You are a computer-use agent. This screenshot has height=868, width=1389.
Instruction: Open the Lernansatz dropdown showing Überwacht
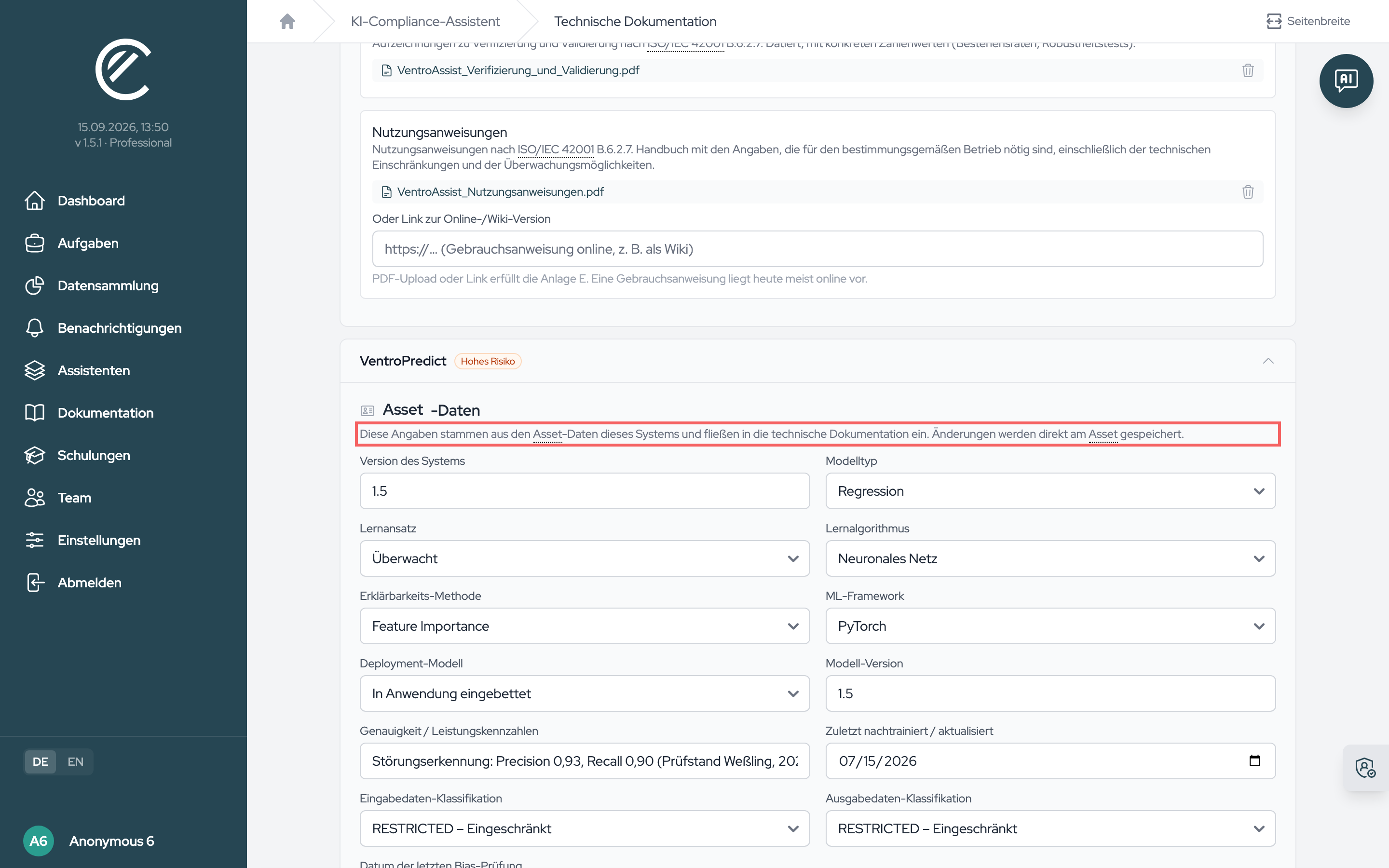coord(585,558)
